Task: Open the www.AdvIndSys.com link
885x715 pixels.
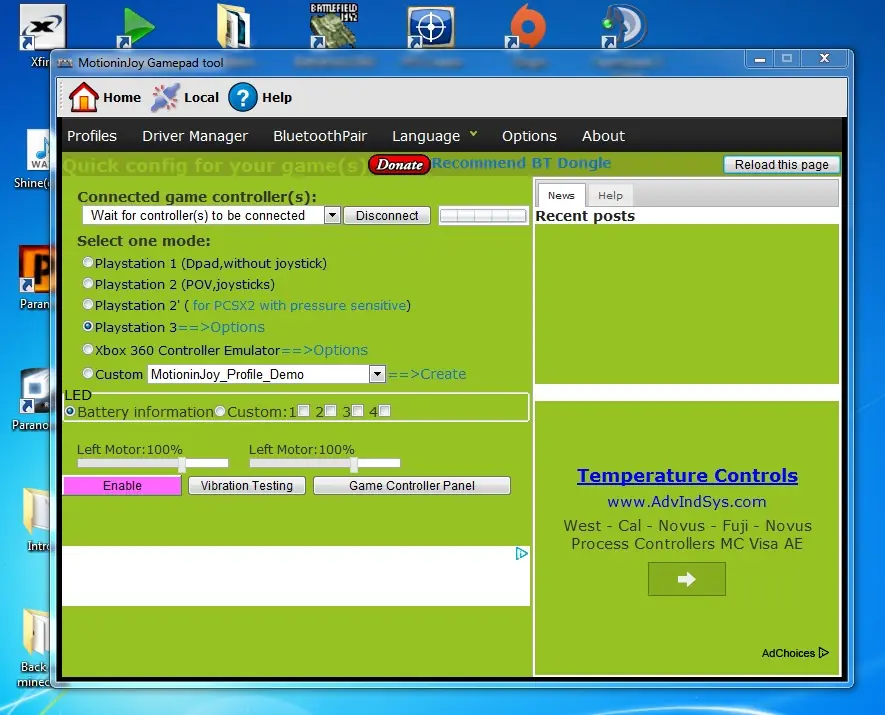Action: point(687,502)
